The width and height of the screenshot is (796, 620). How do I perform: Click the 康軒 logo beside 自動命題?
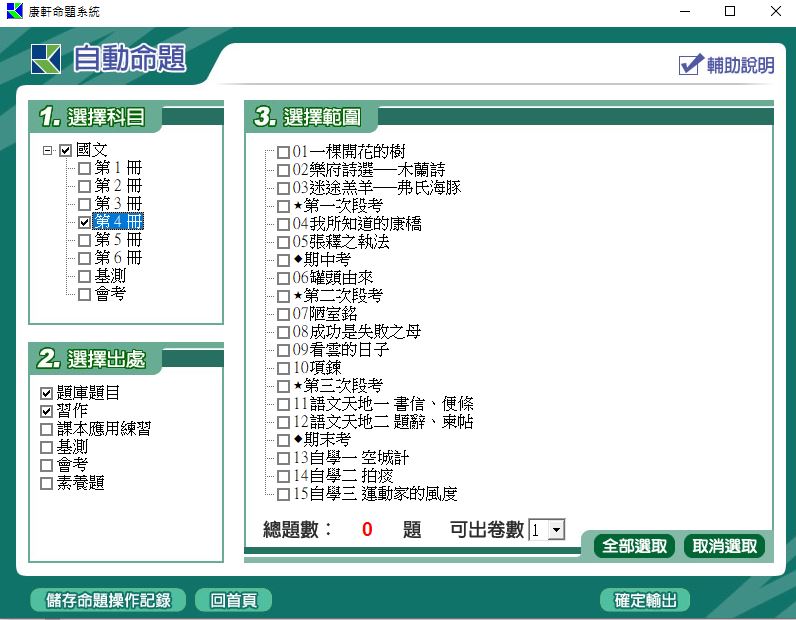pyautogui.click(x=46, y=60)
